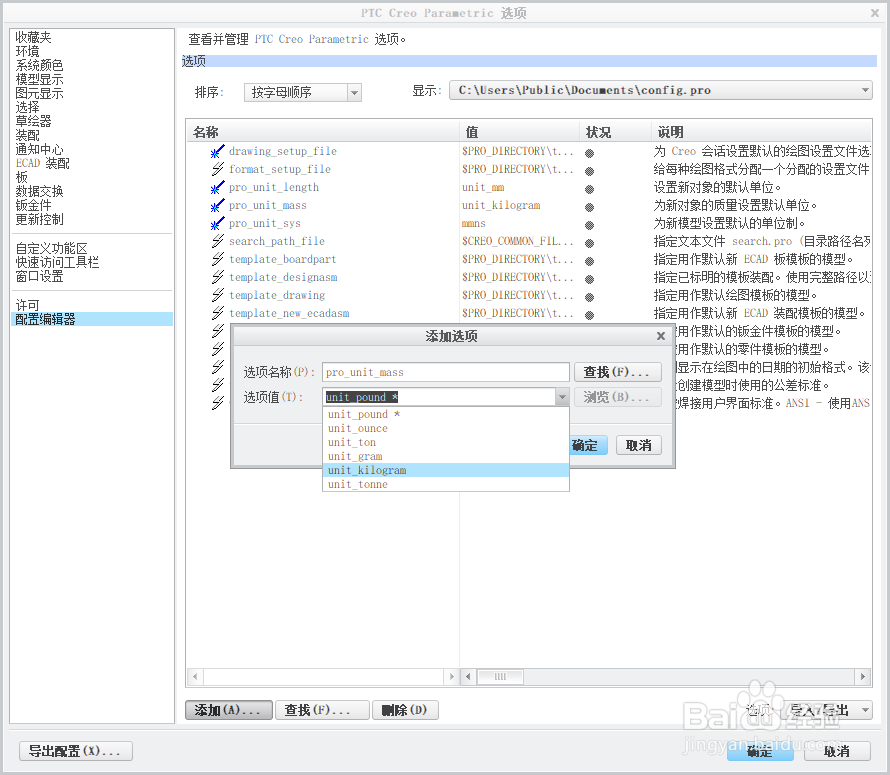Click the 选项名称 input field
Image resolution: width=890 pixels, height=775 pixels.
(446, 372)
